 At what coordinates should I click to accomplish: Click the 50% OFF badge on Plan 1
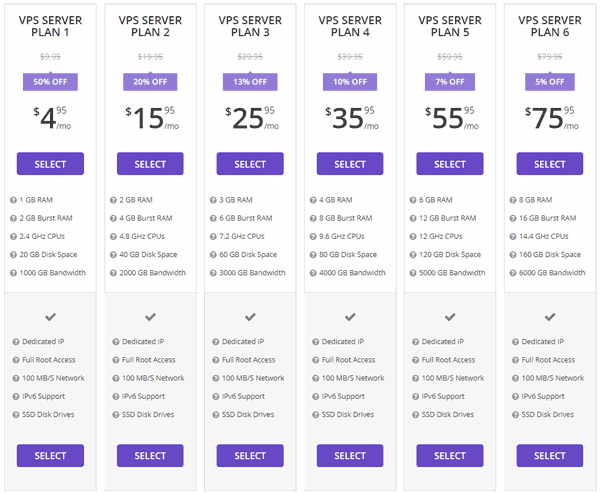(50, 82)
